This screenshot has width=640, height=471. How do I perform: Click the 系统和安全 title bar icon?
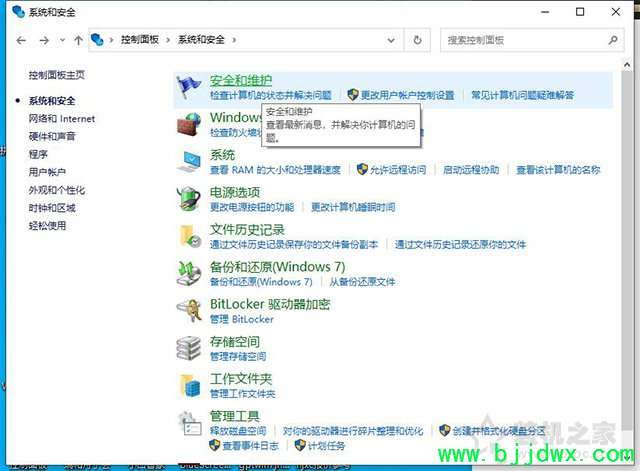(18, 12)
